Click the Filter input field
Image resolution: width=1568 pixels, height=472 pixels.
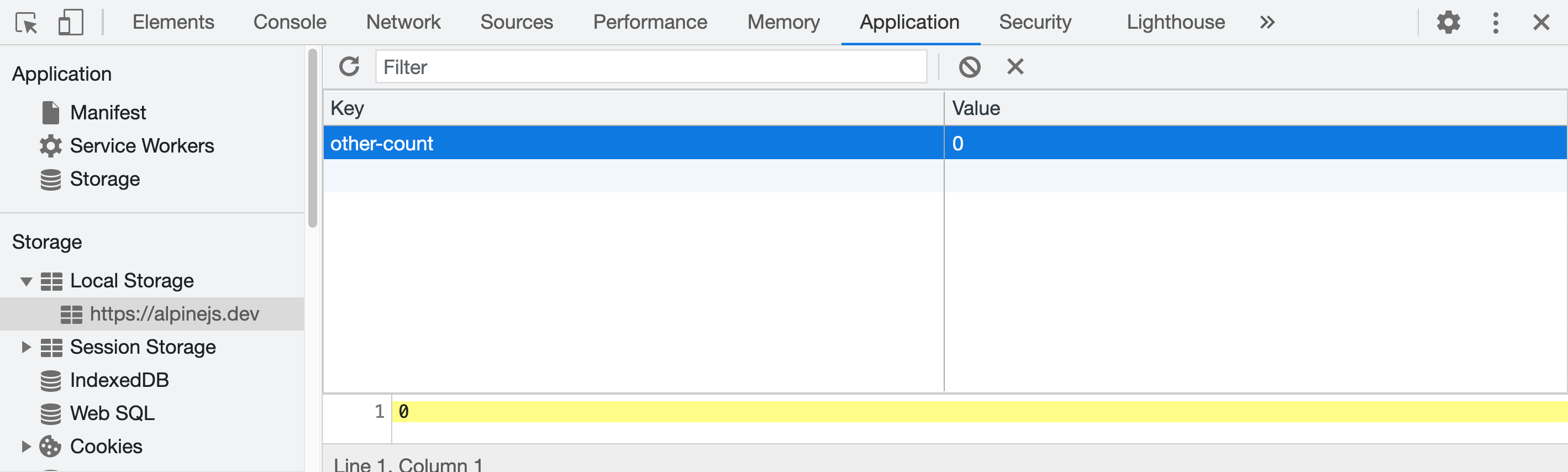(x=650, y=66)
